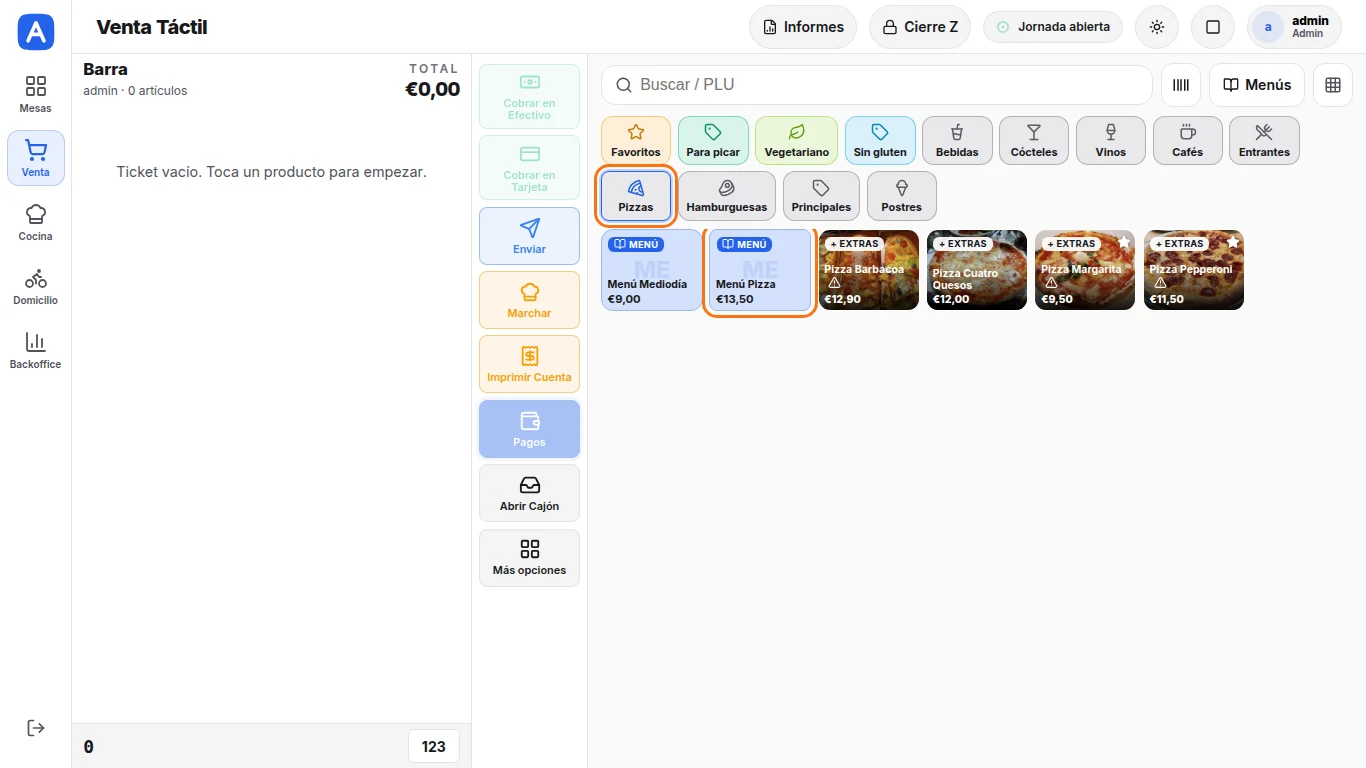Open the Principales category

point(821,196)
